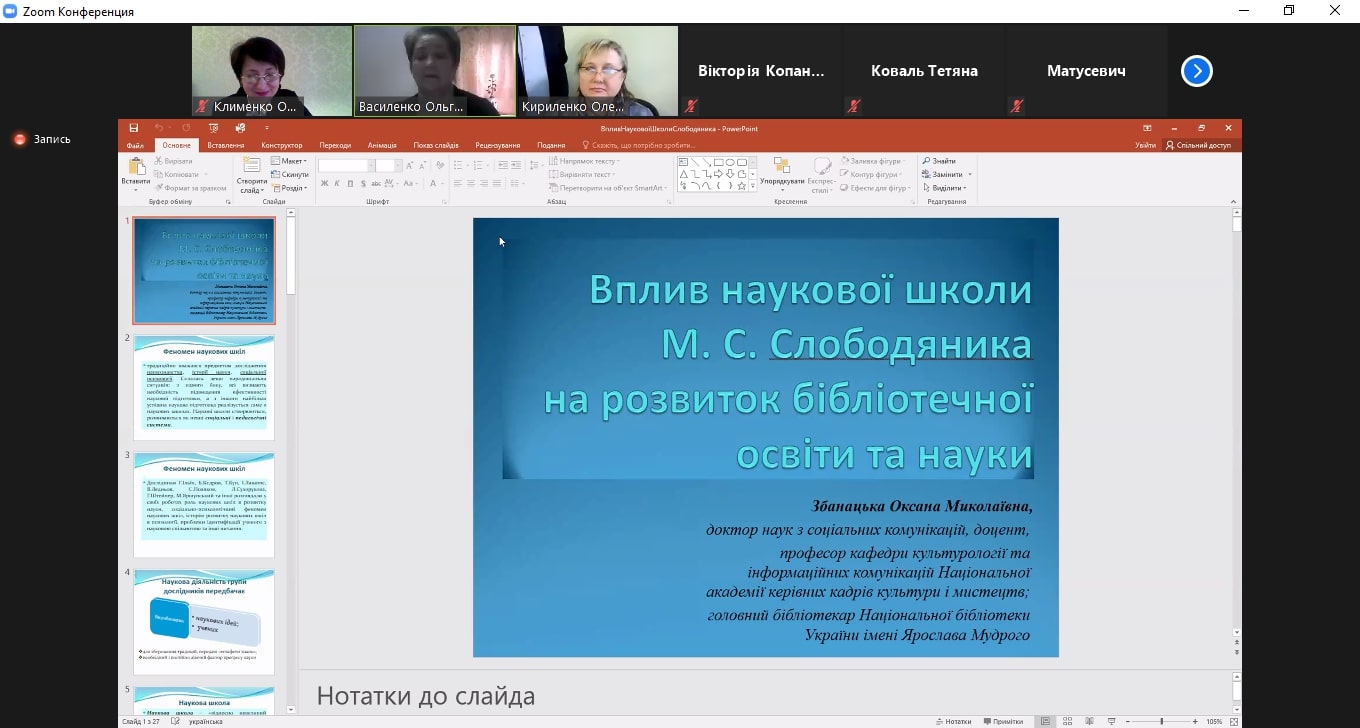1360x728 pixels.
Task: Click the blue next-participants arrow in Zoom
Action: pos(1197,71)
